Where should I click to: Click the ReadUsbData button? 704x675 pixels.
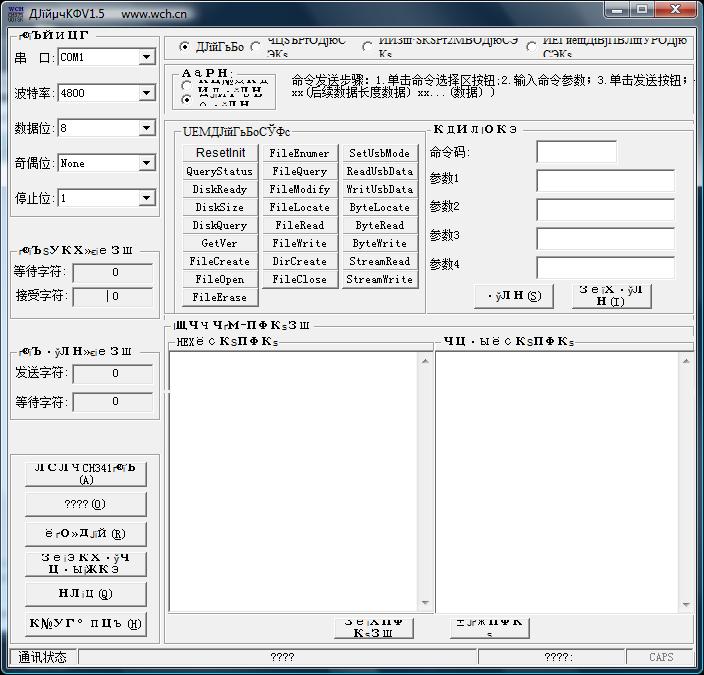click(380, 171)
